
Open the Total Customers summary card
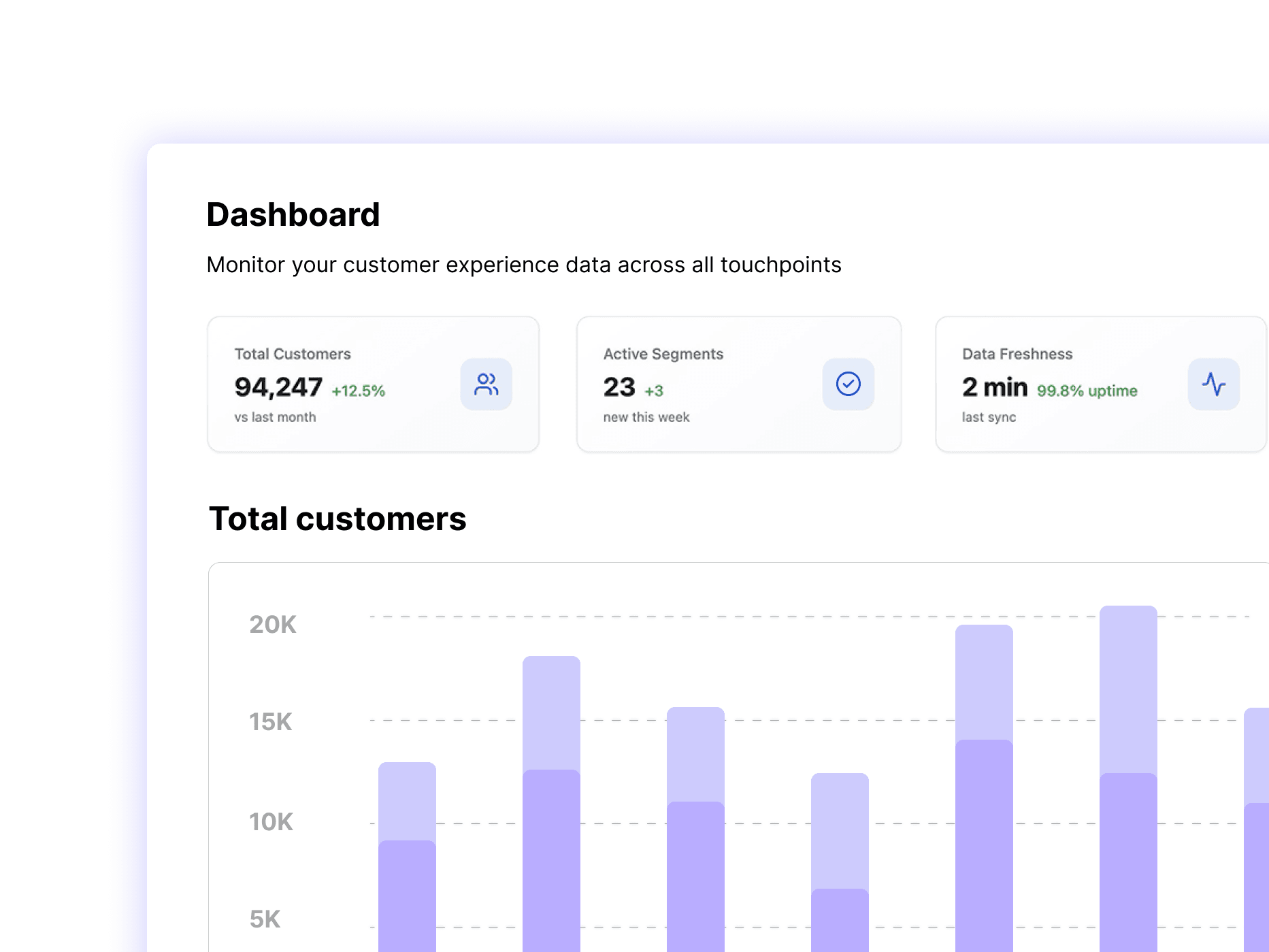tap(373, 384)
